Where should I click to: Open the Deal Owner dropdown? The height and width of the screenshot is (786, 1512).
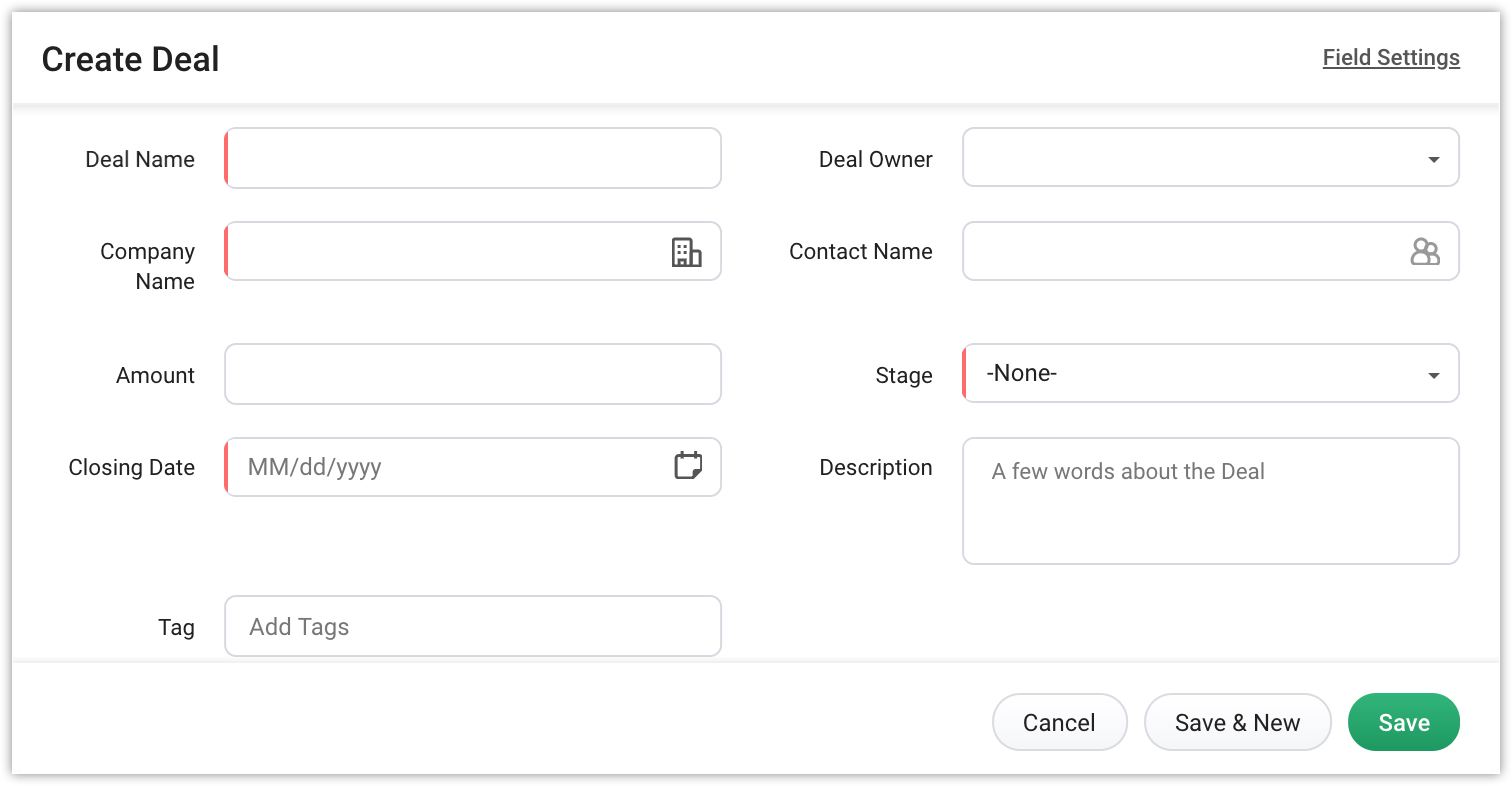click(1210, 158)
